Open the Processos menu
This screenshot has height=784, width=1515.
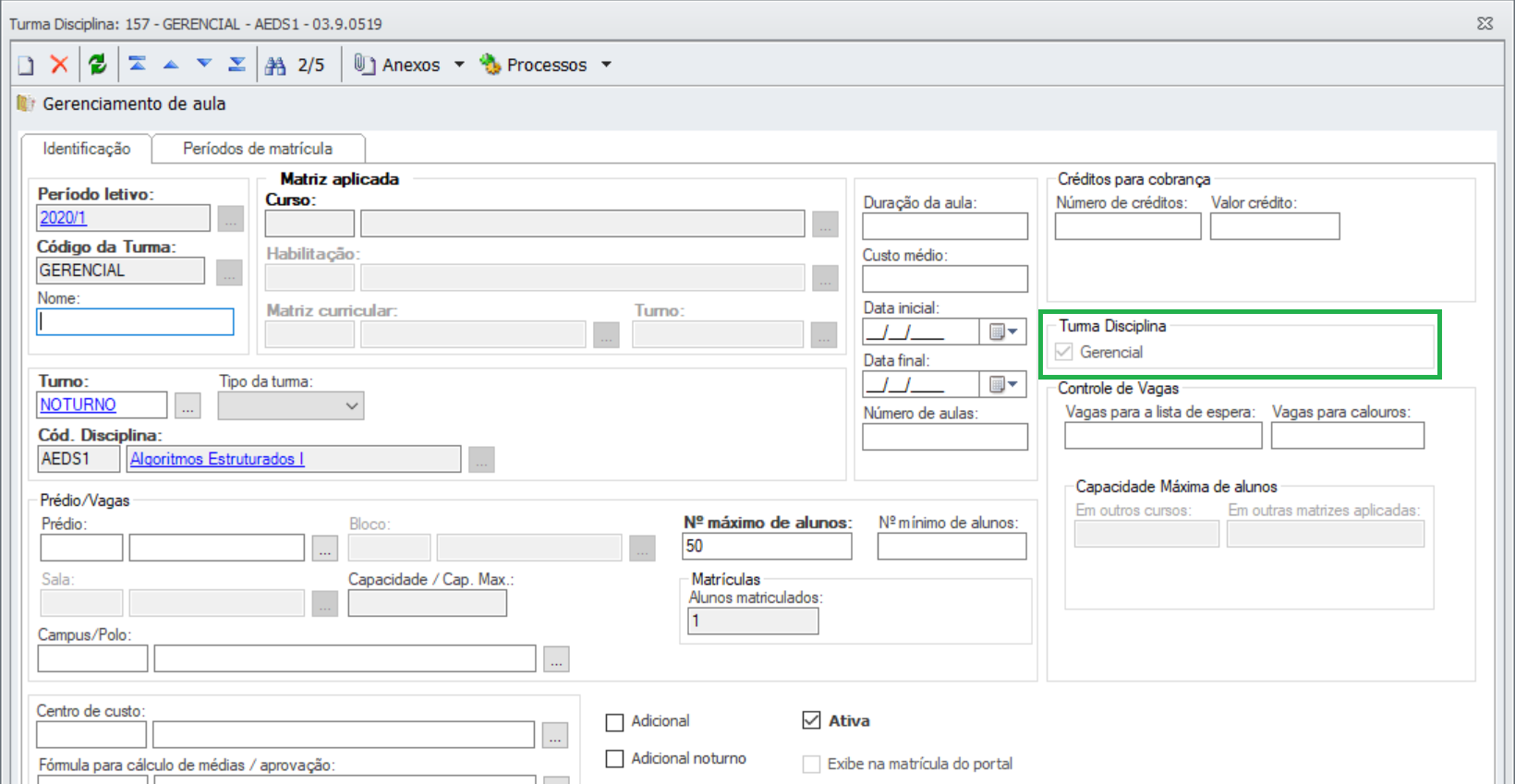click(x=547, y=65)
